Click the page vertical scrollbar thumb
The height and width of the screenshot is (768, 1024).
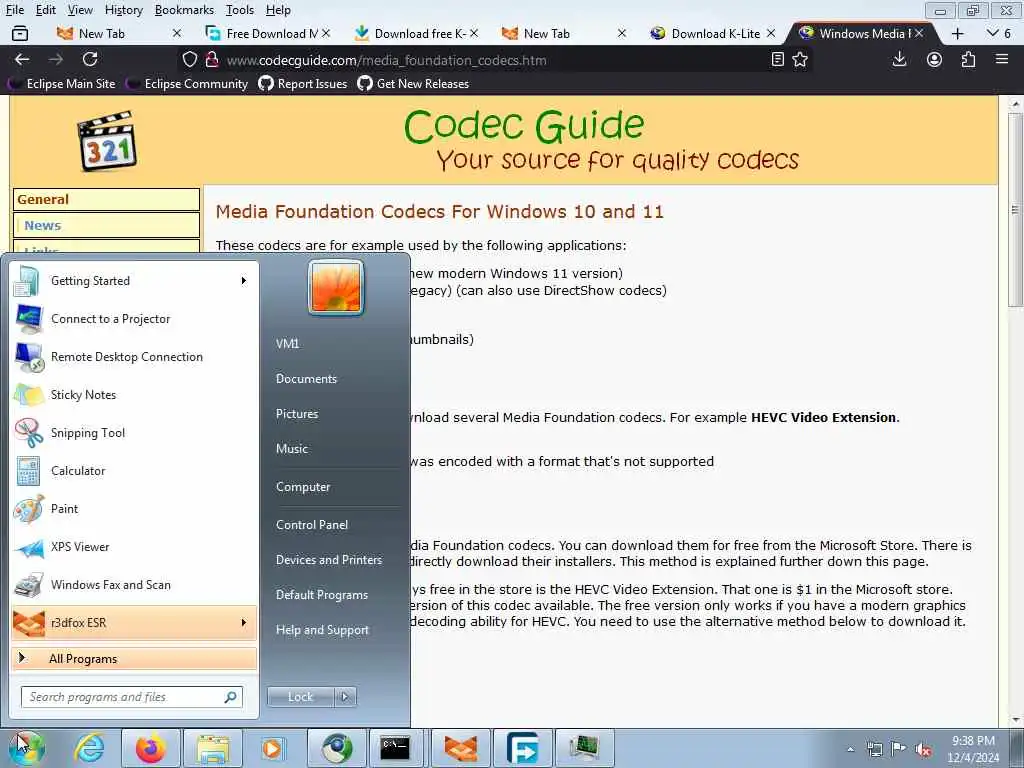coord(1014,209)
